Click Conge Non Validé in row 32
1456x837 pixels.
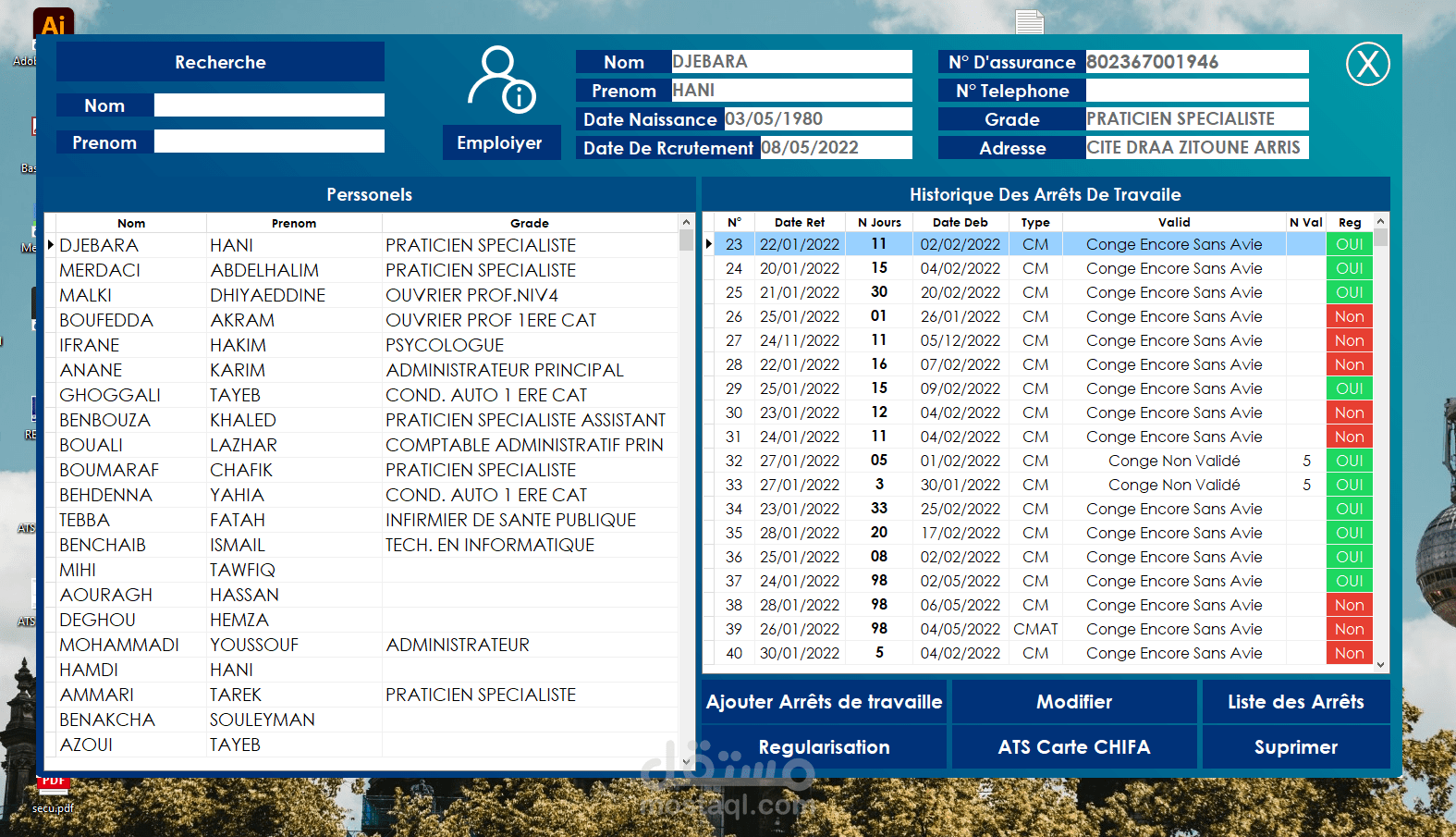(x=1174, y=461)
